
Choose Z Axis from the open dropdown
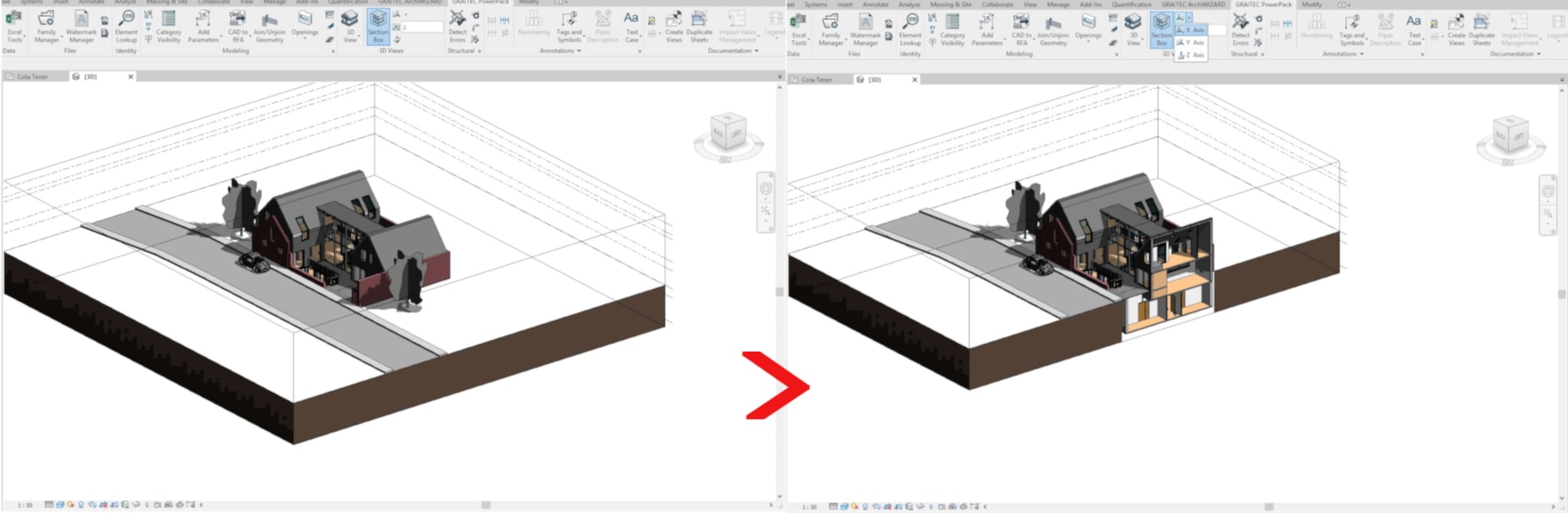pyautogui.click(x=1191, y=55)
